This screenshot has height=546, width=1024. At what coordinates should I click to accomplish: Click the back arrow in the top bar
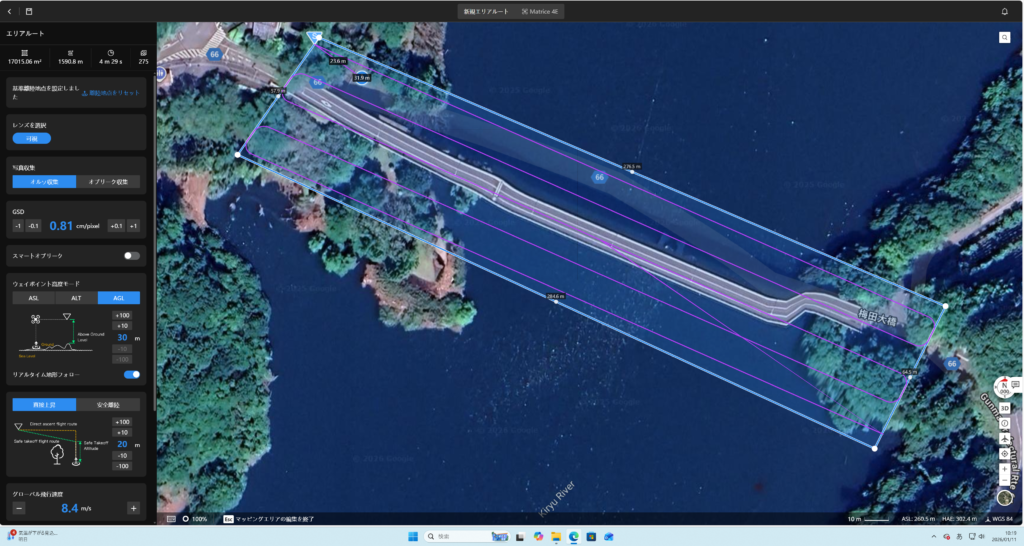[x=9, y=11]
